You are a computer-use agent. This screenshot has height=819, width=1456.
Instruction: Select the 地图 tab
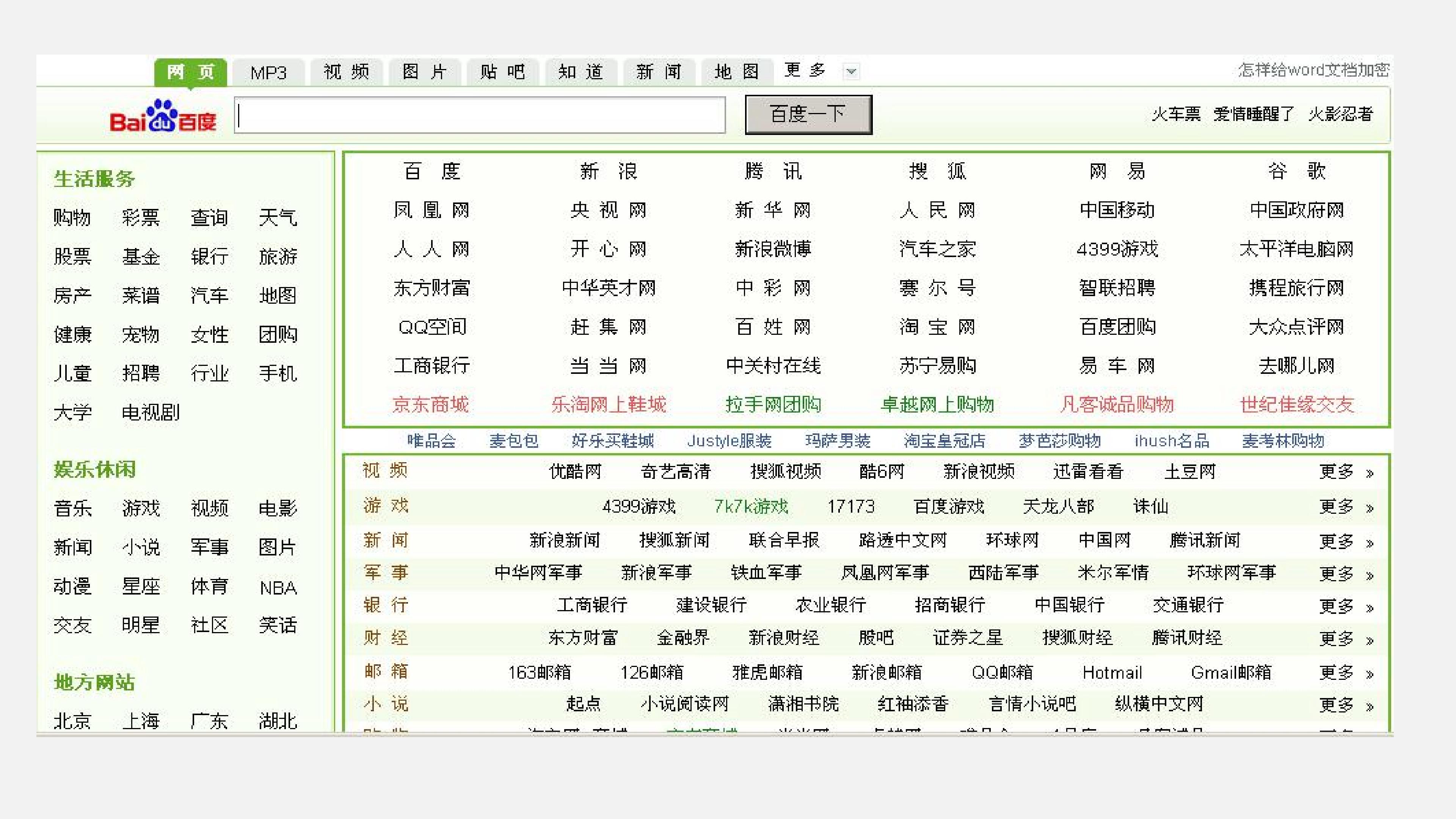(737, 72)
